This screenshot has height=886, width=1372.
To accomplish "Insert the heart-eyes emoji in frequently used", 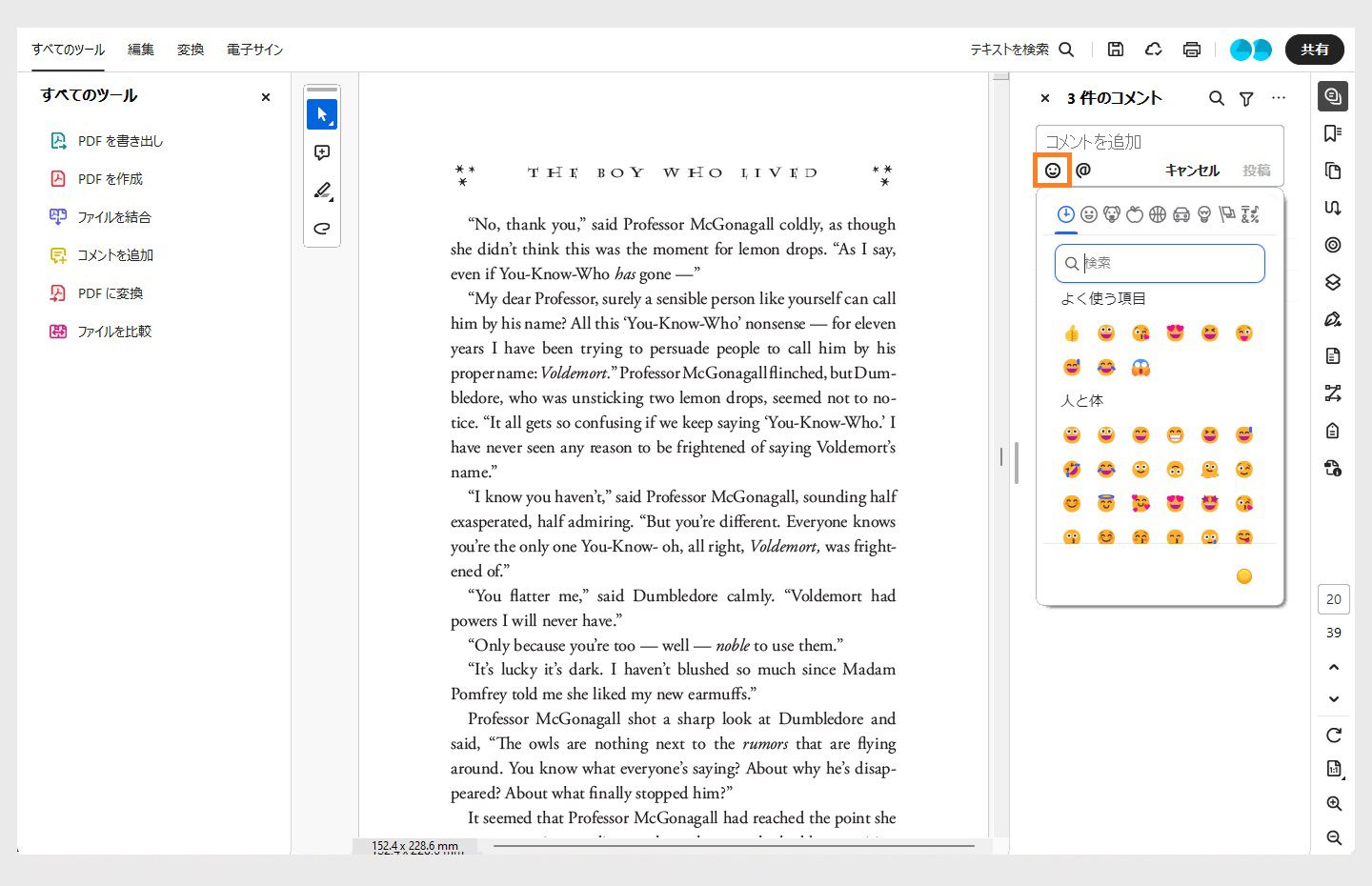I will click(1175, 333).
